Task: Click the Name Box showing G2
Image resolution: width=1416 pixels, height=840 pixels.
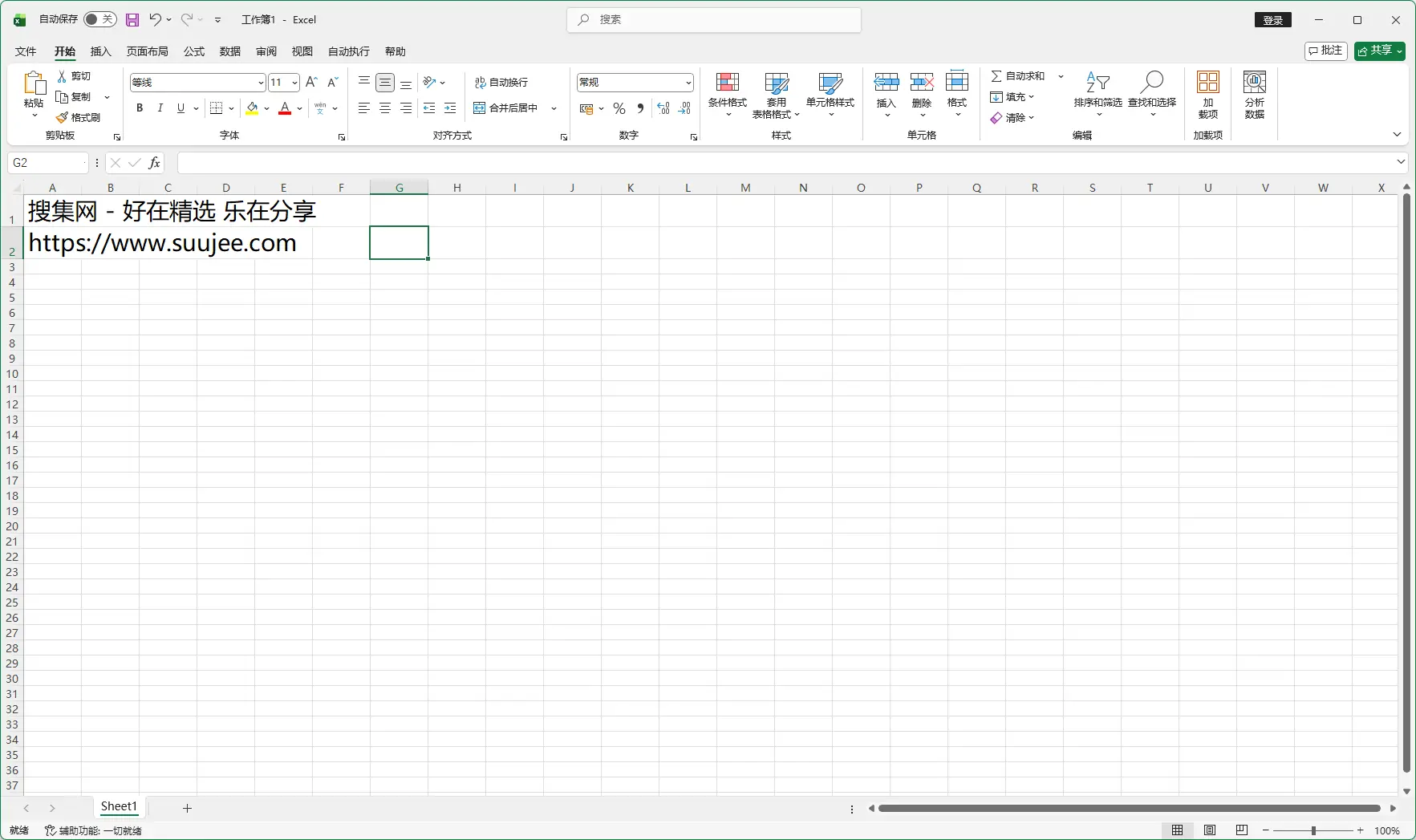Action: pyautogui.click(x=47, y=163)
